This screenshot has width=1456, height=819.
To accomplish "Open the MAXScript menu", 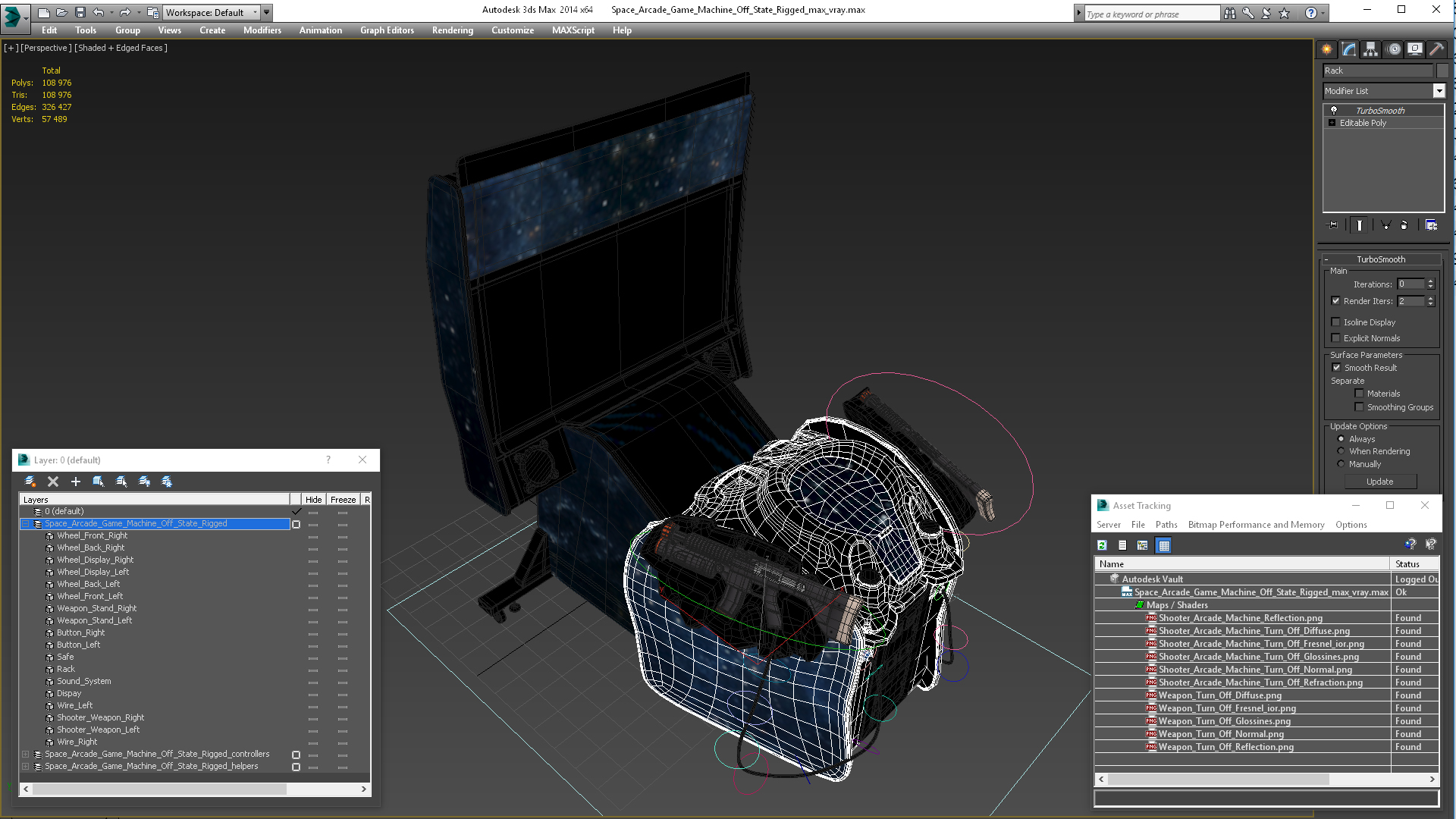I will pyautogui.click(x=573, y=30).
